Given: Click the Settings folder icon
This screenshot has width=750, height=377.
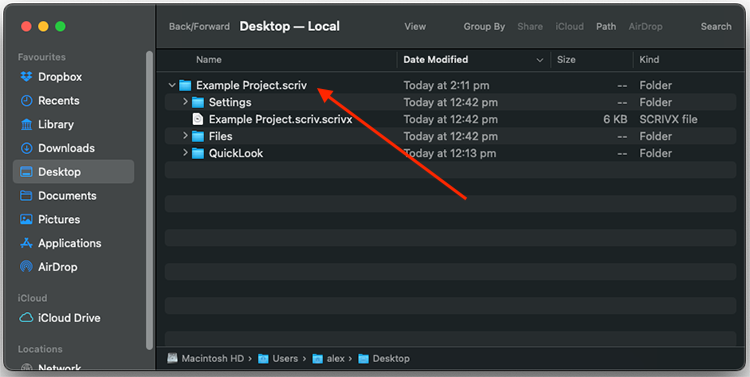Looking at the screenshot, I should (198, 102).
